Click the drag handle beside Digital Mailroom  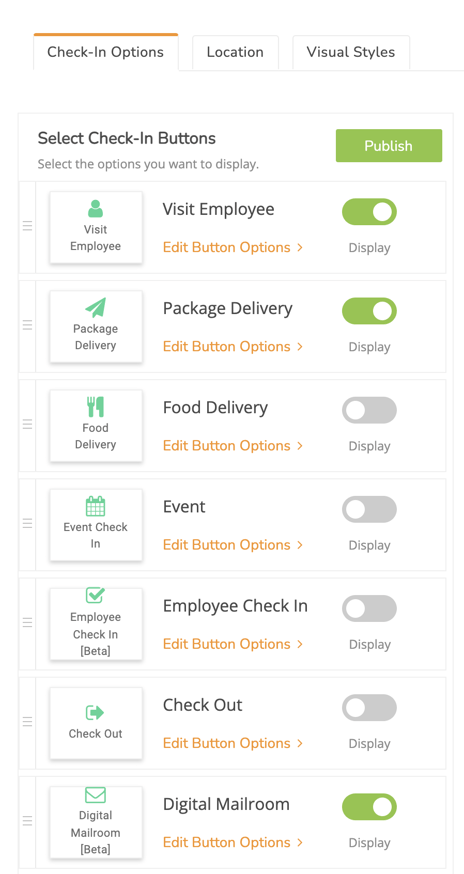27,821
